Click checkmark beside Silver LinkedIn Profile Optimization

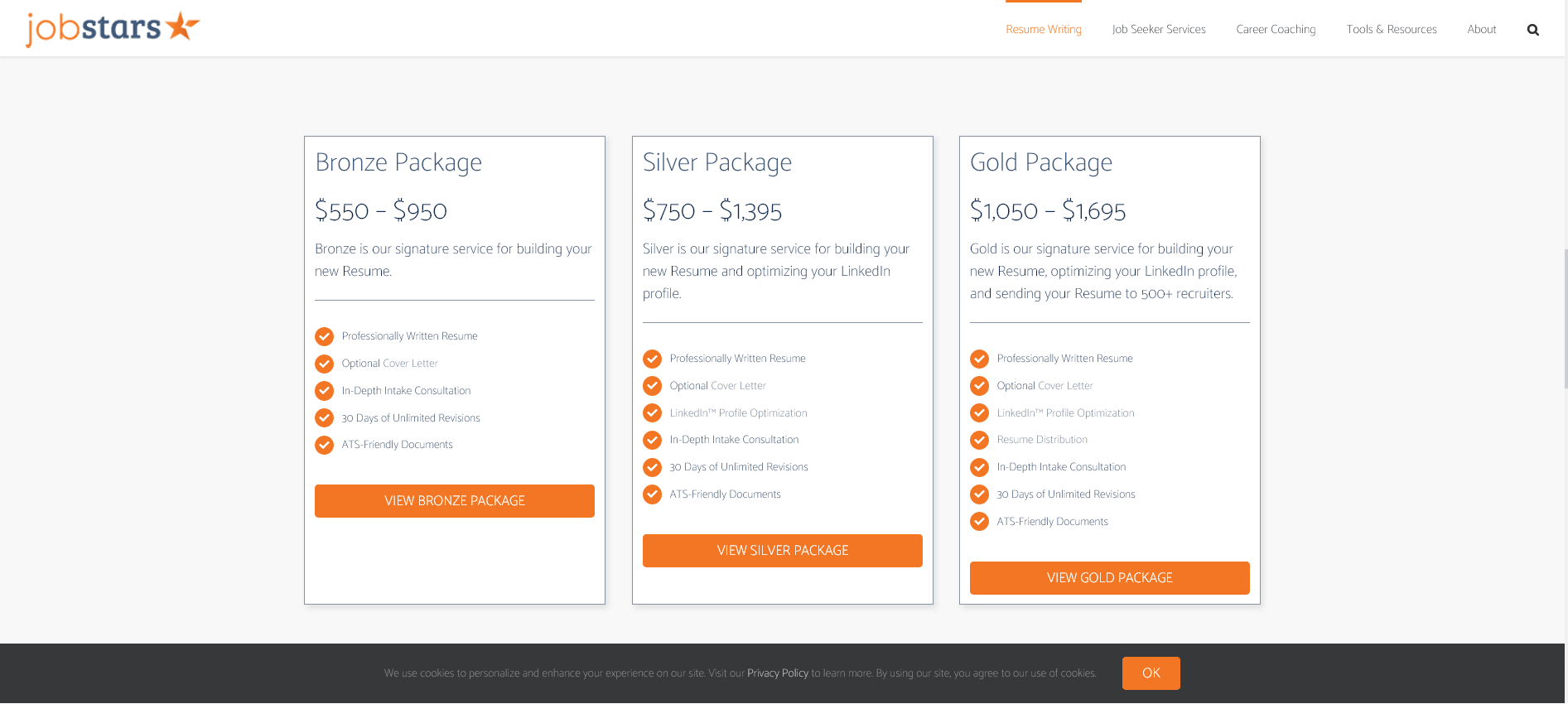point(653,412)
